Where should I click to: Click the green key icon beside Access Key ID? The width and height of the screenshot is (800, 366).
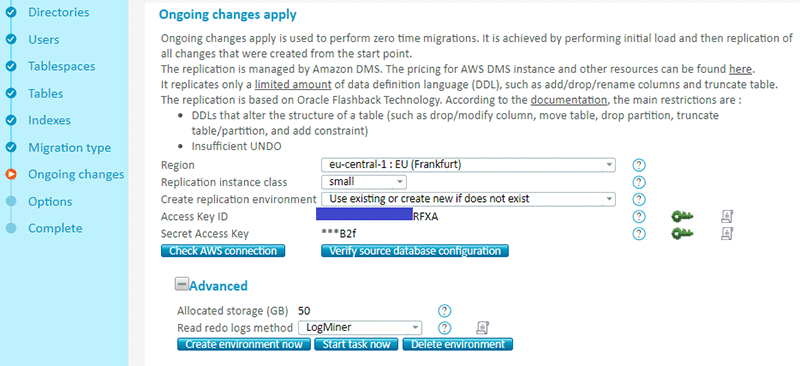pyautogui.click(x=682, y=217)
